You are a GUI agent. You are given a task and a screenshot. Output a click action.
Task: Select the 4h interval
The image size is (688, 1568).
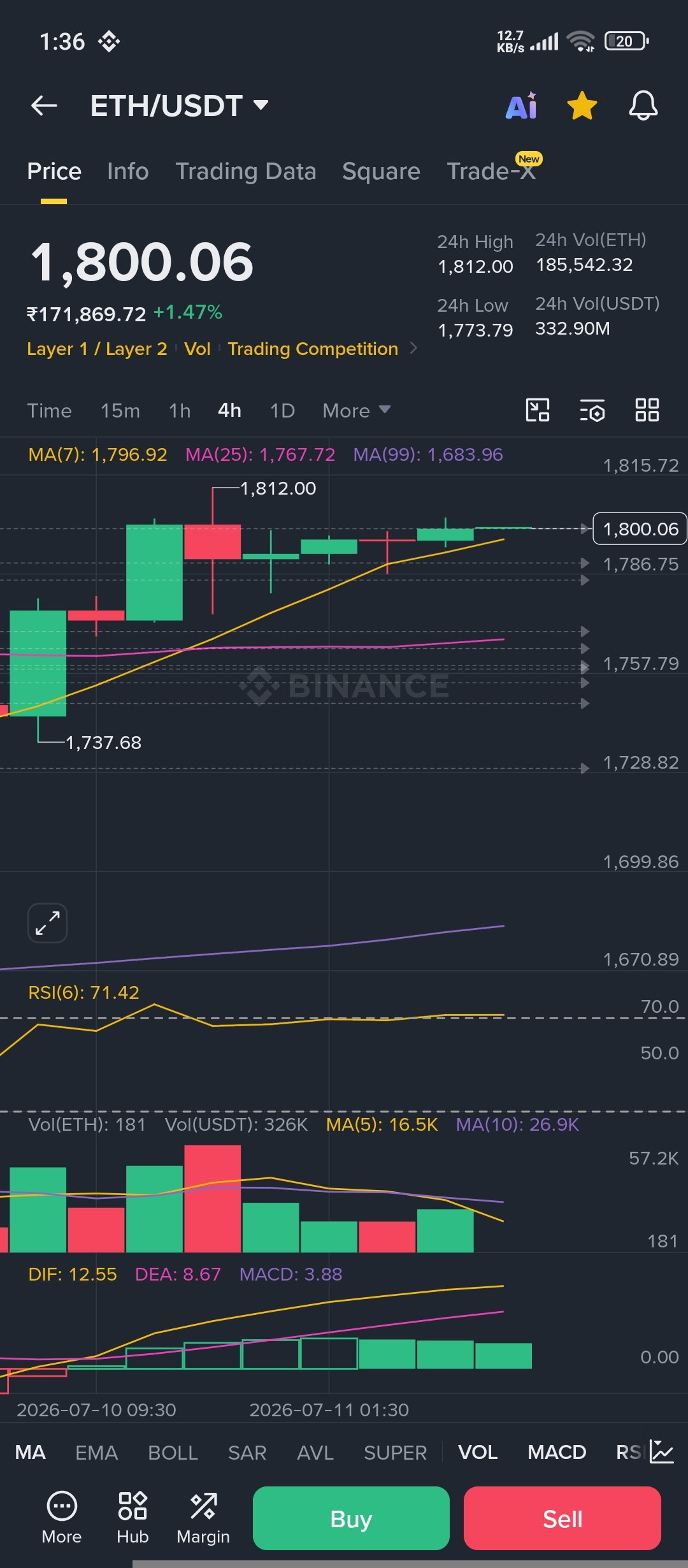pos(229,410)
